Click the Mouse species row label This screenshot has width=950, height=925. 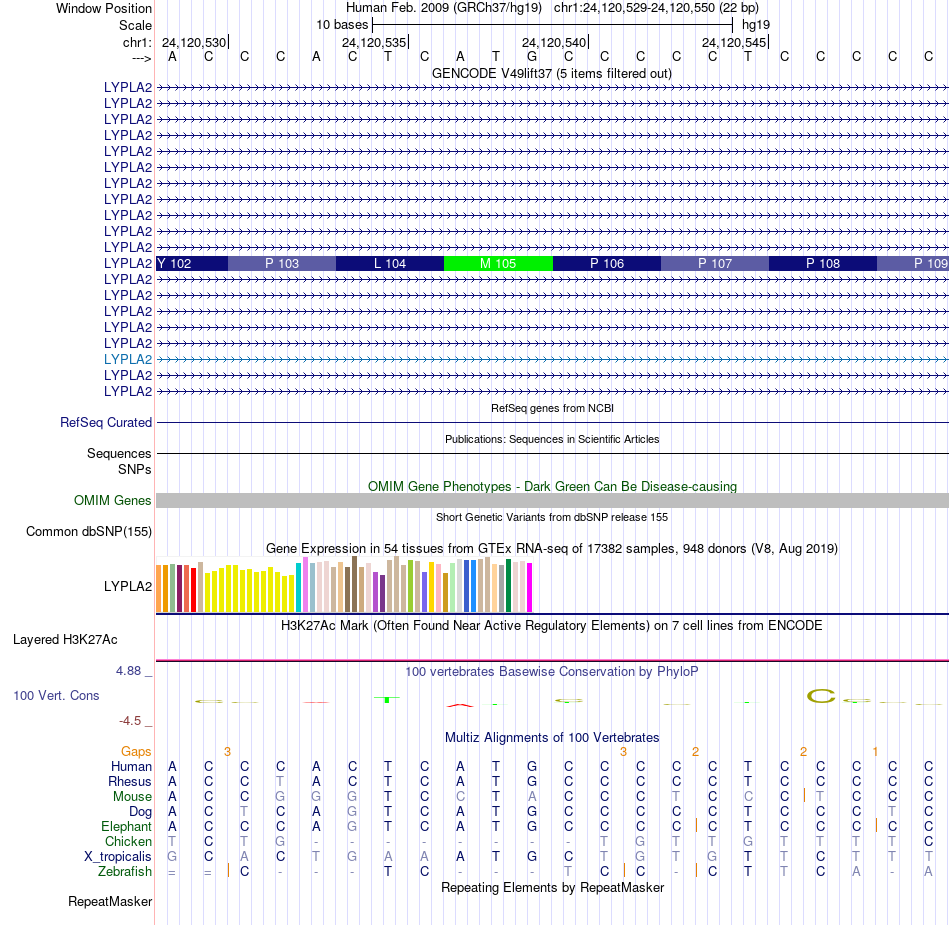(132, 797)
